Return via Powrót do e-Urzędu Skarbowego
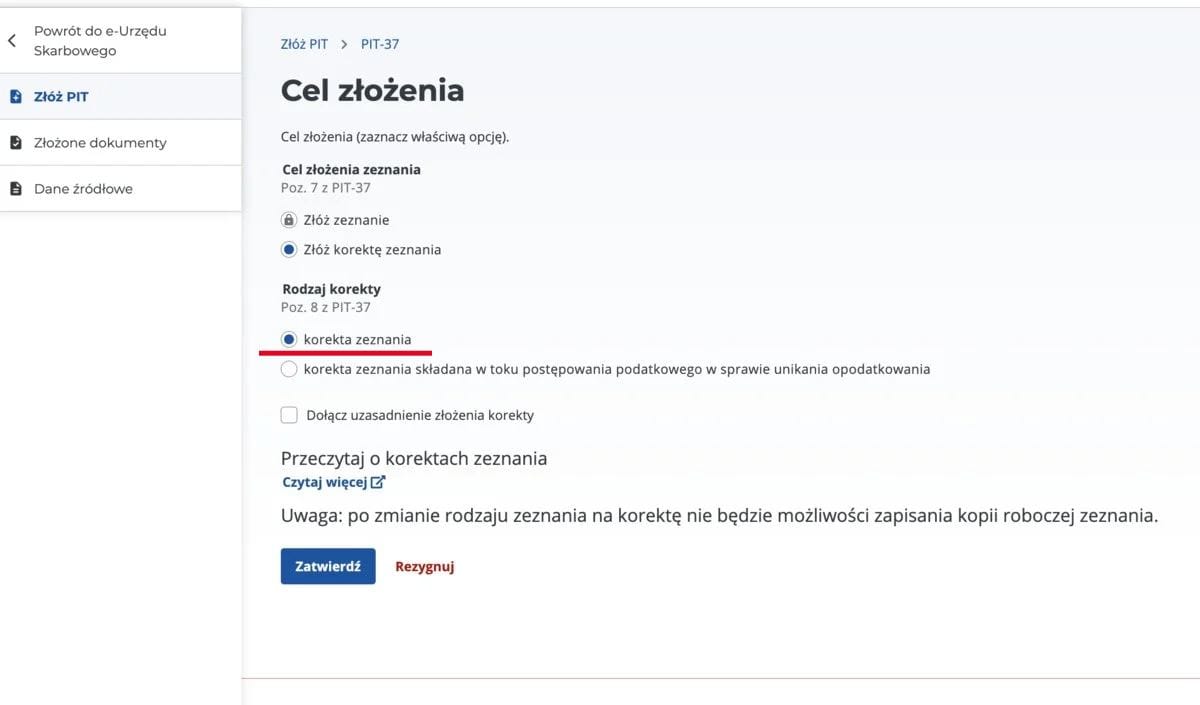This screenshot has height=705, width=1200. (x=121, y=41)
